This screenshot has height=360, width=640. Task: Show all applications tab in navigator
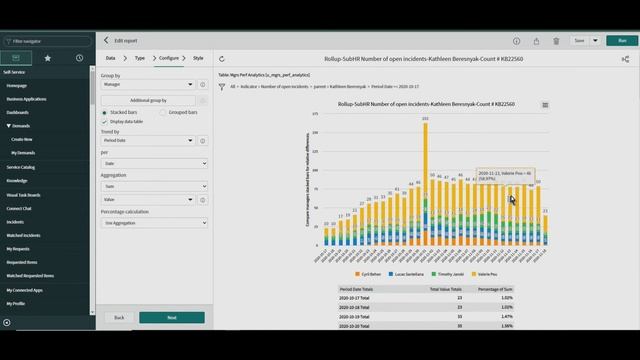(x=16, y=58)
